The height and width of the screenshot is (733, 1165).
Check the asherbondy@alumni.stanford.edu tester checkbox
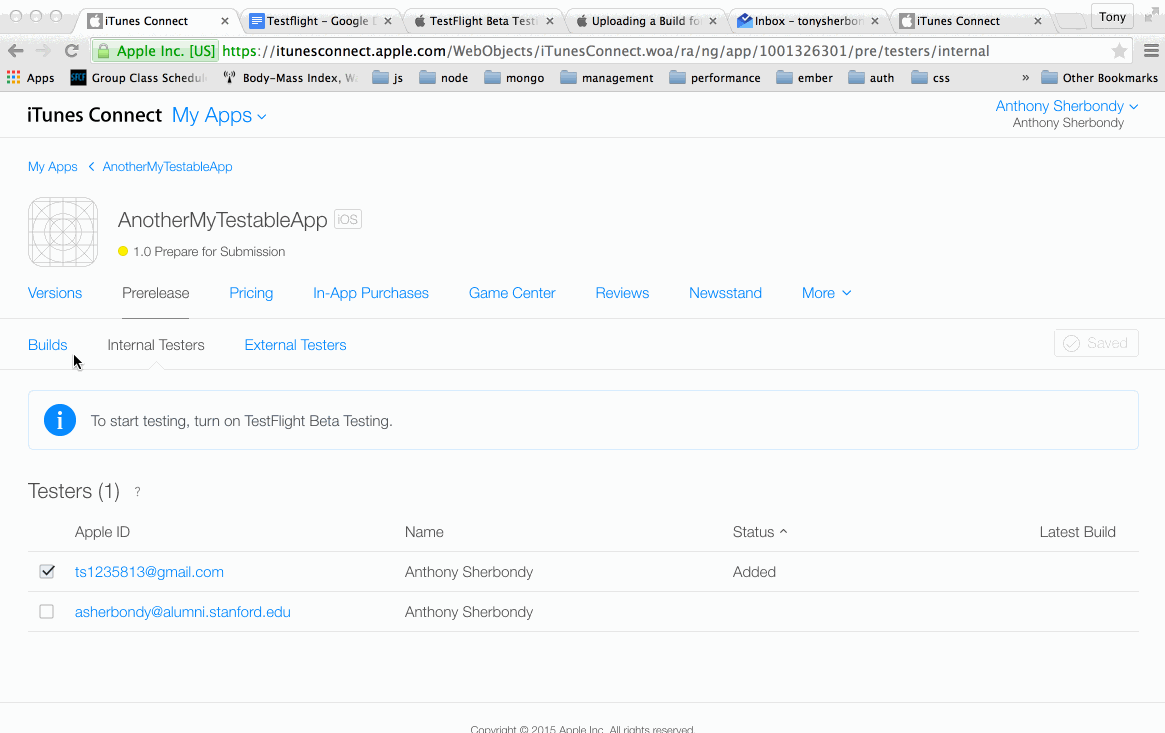47,611
